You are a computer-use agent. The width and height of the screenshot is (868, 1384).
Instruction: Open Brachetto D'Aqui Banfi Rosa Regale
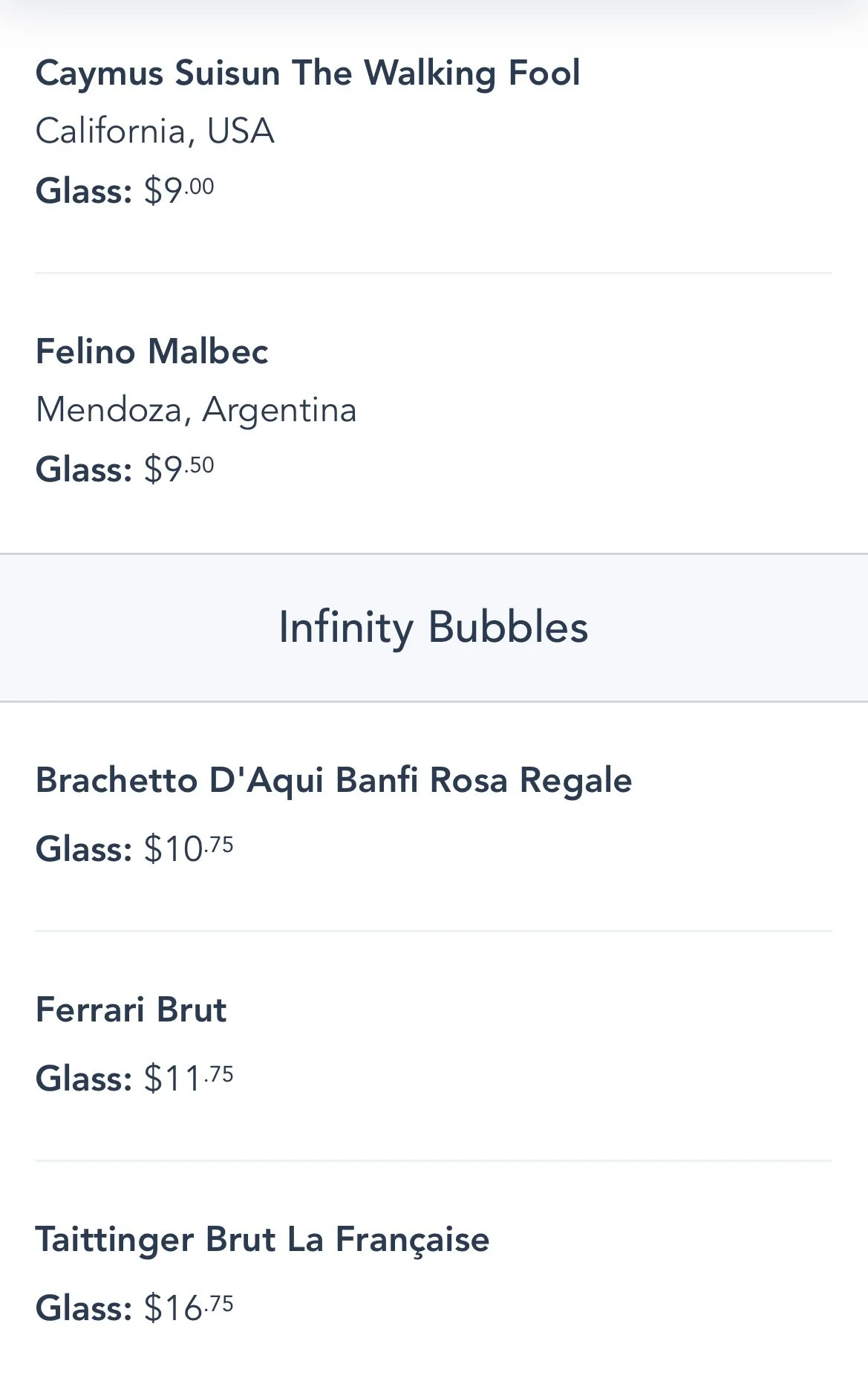click(333, 780)
